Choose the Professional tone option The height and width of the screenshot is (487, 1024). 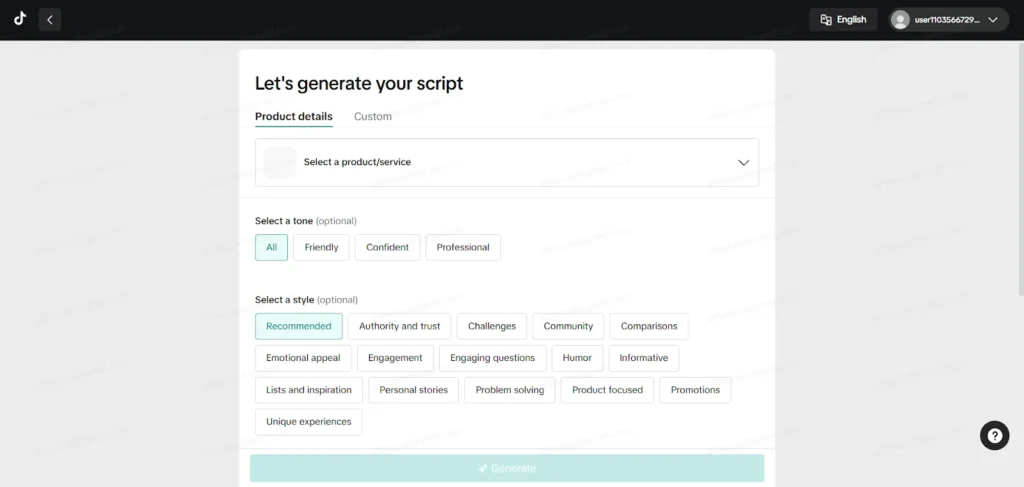(x=463, y=247)
